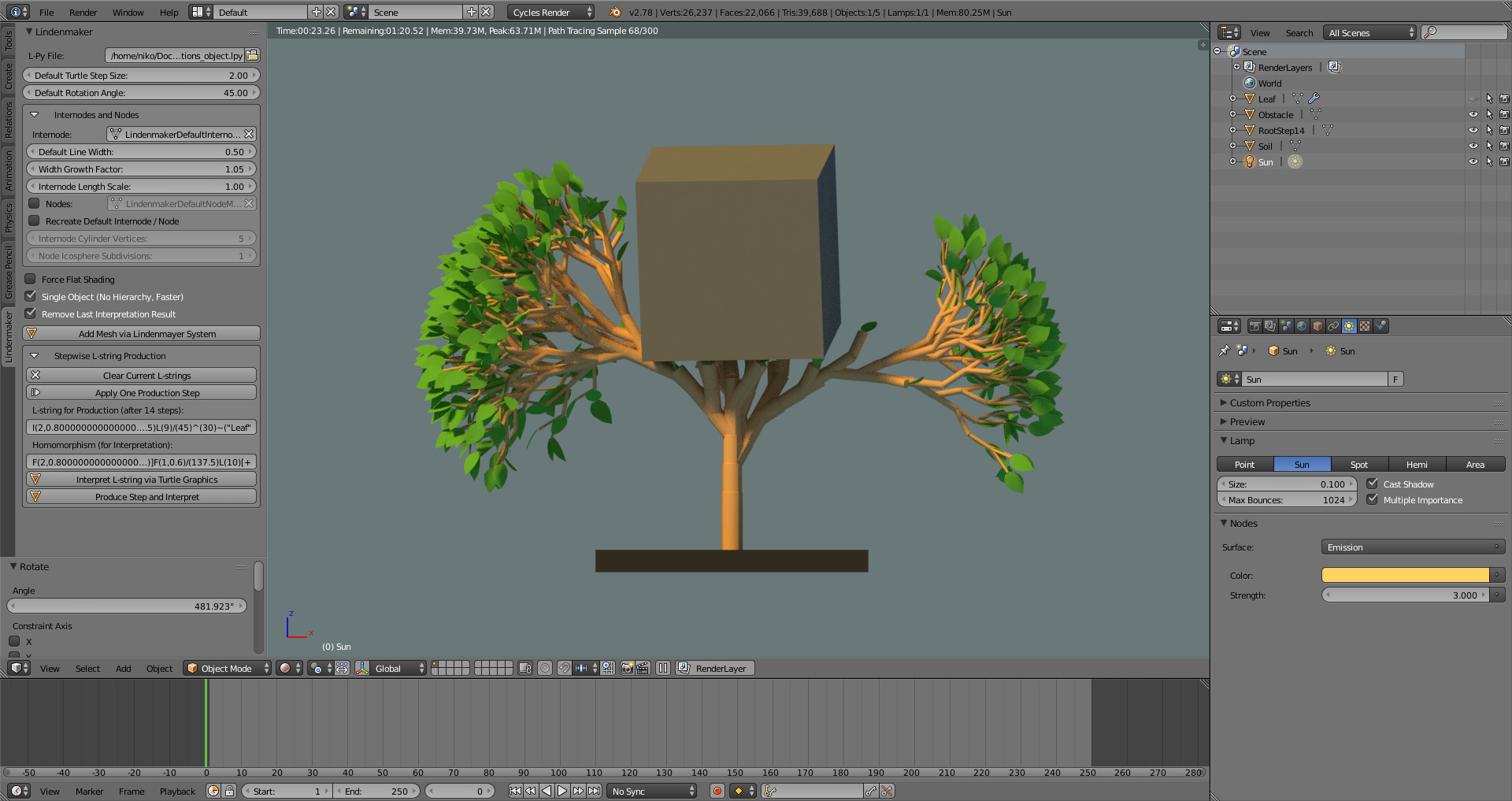Open the Physics properties tab
The image size is (1512, 801).
[1380, 326]
